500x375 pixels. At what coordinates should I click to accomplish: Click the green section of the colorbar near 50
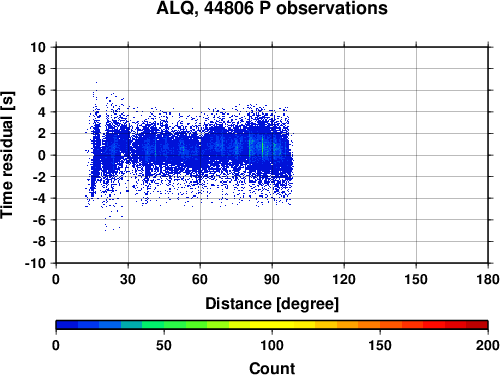(x=164, y=325)
